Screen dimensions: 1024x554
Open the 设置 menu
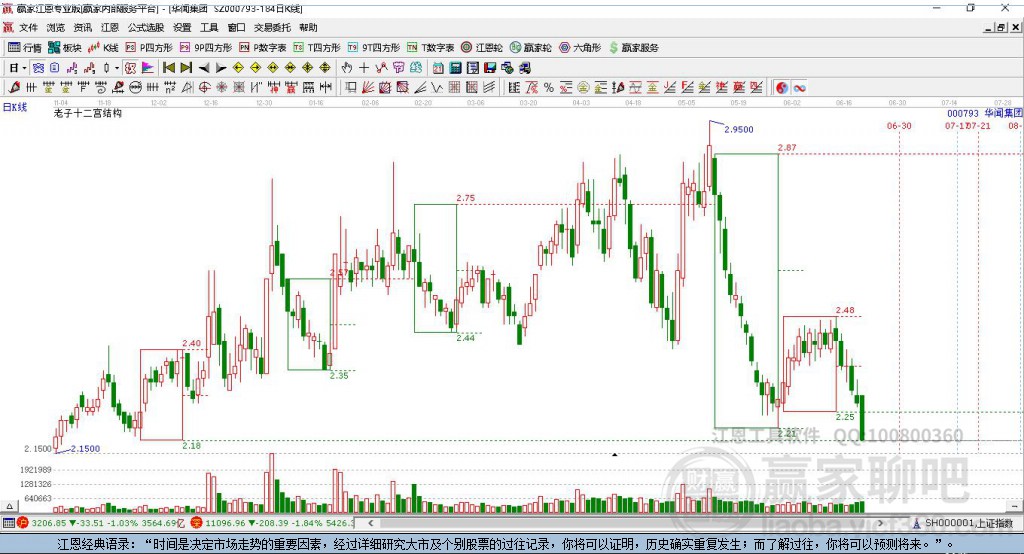coord(182,27)
